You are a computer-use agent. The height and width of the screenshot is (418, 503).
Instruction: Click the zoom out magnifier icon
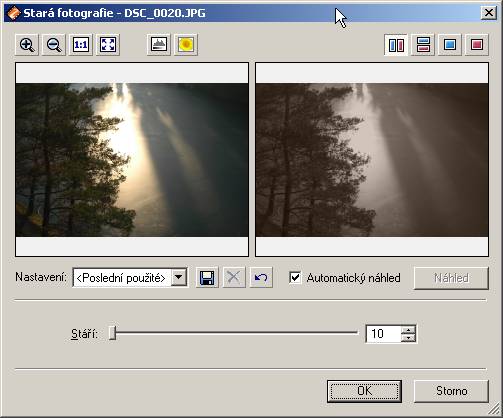tap(54, 45)
